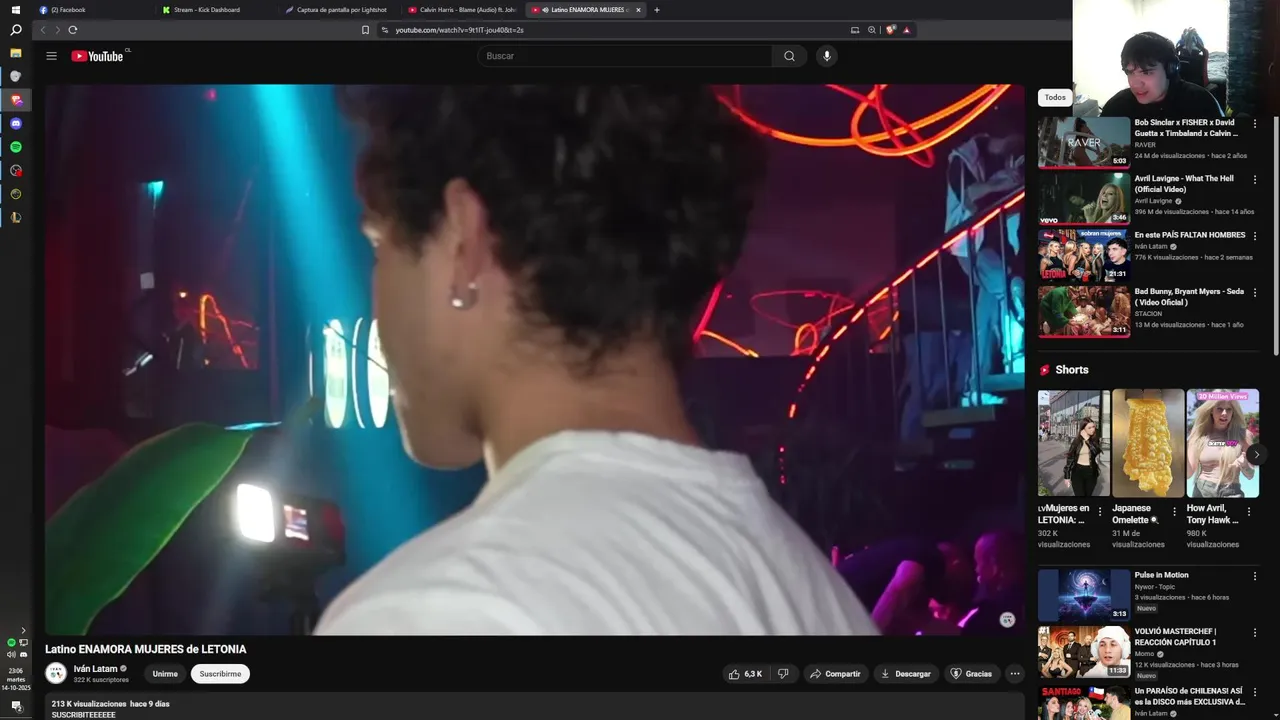The height and width of the screenshot is (720, 1280).
Task: Open options for How Avril, Tony Hawk short
Action: (x=1249, y=511)
